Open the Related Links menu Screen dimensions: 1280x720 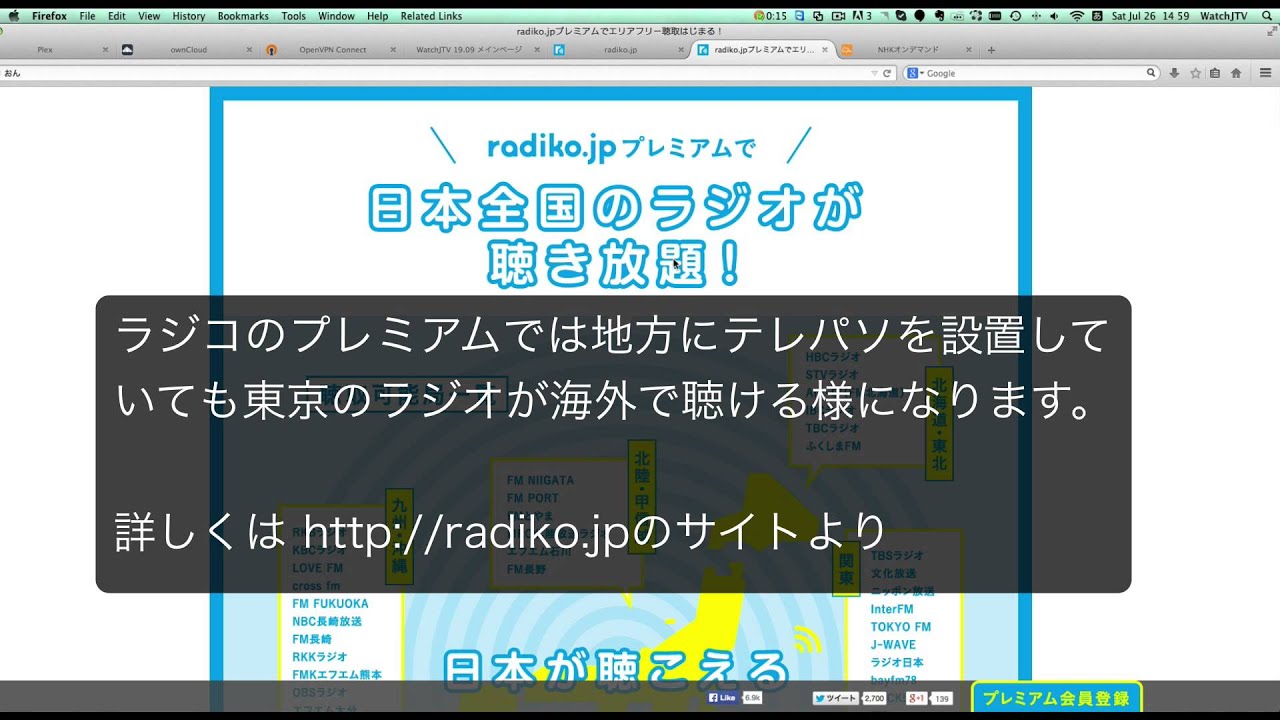(431, 16)
